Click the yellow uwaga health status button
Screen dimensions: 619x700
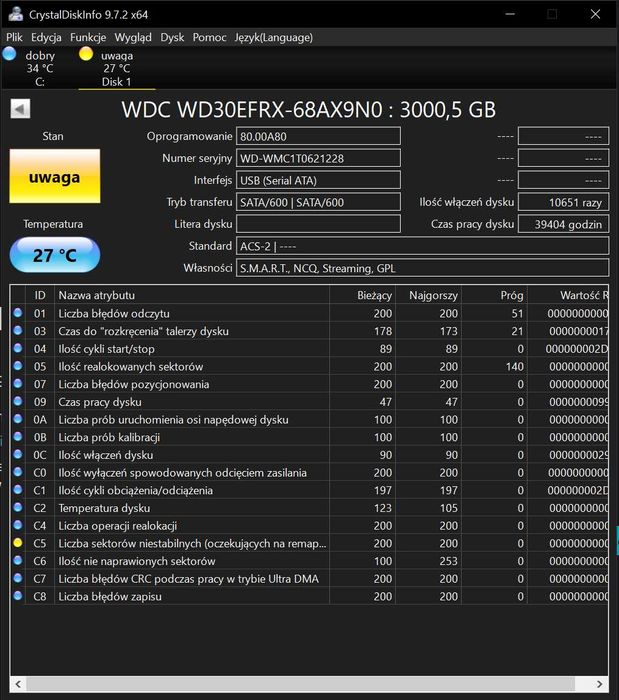point(54,176)
